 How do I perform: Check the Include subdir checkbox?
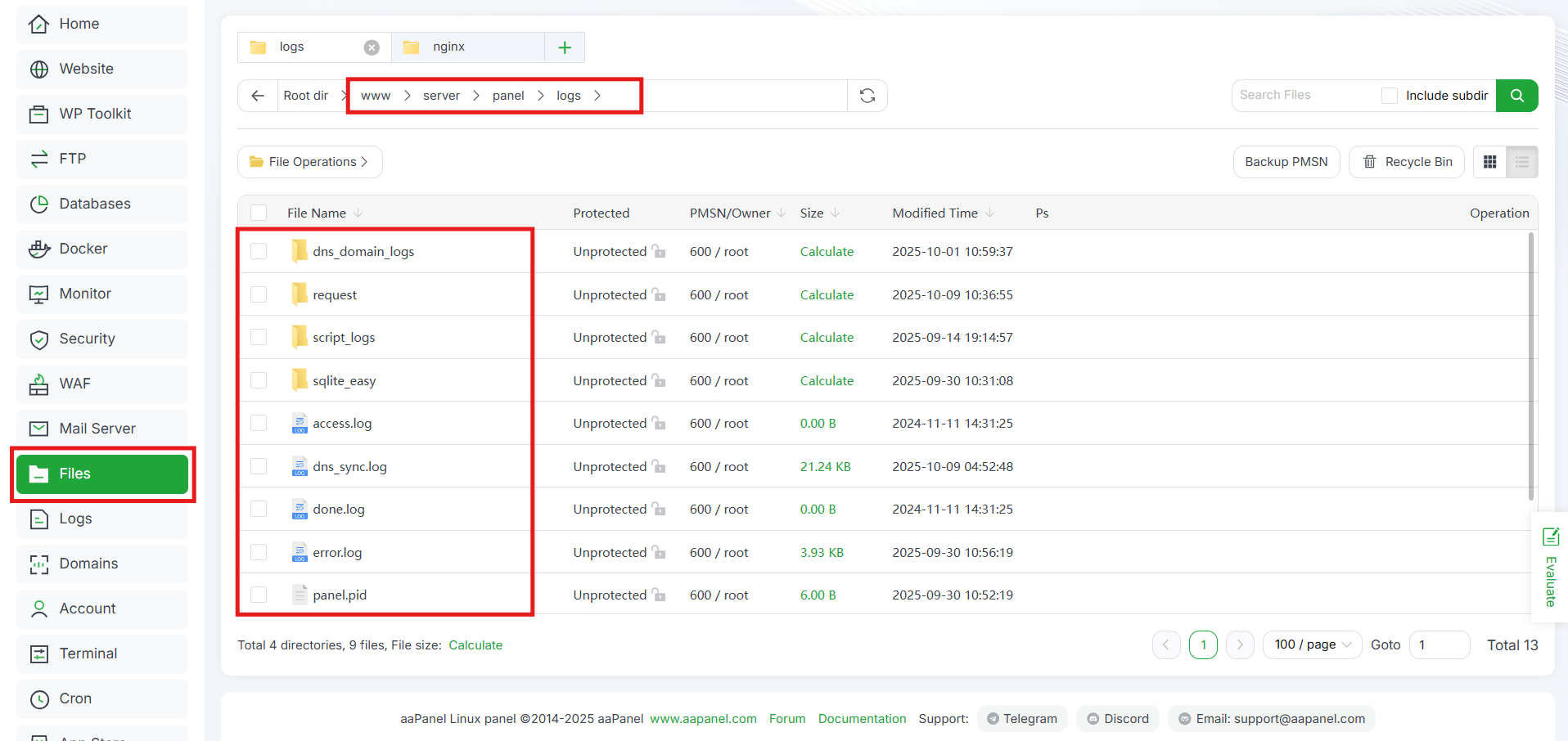[x=1390, y=96]
